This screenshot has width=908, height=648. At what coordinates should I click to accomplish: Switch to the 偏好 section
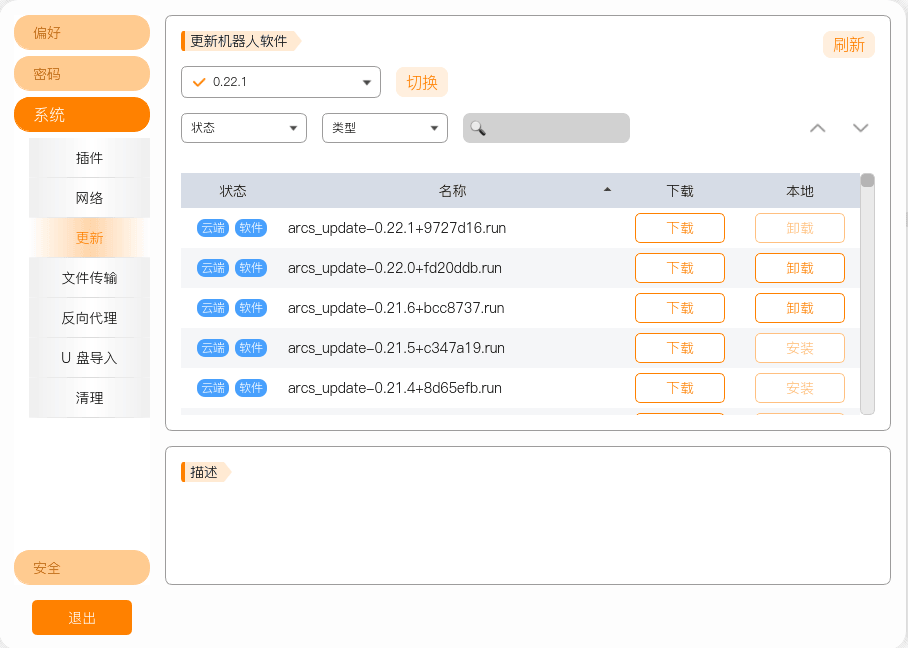82,32
